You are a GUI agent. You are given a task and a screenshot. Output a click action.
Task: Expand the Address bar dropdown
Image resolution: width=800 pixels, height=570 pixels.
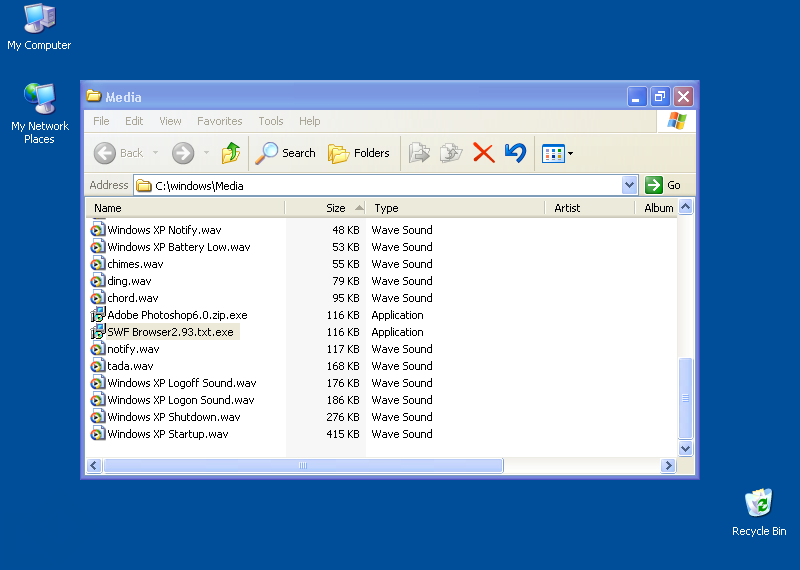[630, 185]
